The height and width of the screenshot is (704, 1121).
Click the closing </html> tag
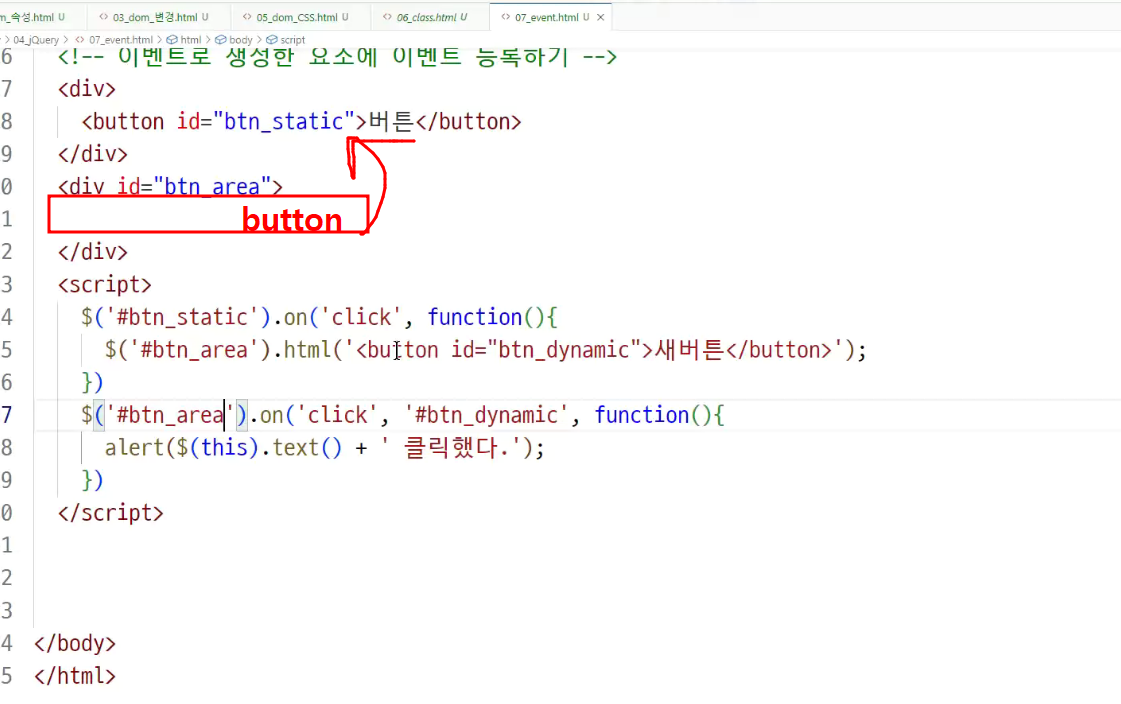pyautogui.click(x=75, y=676)
